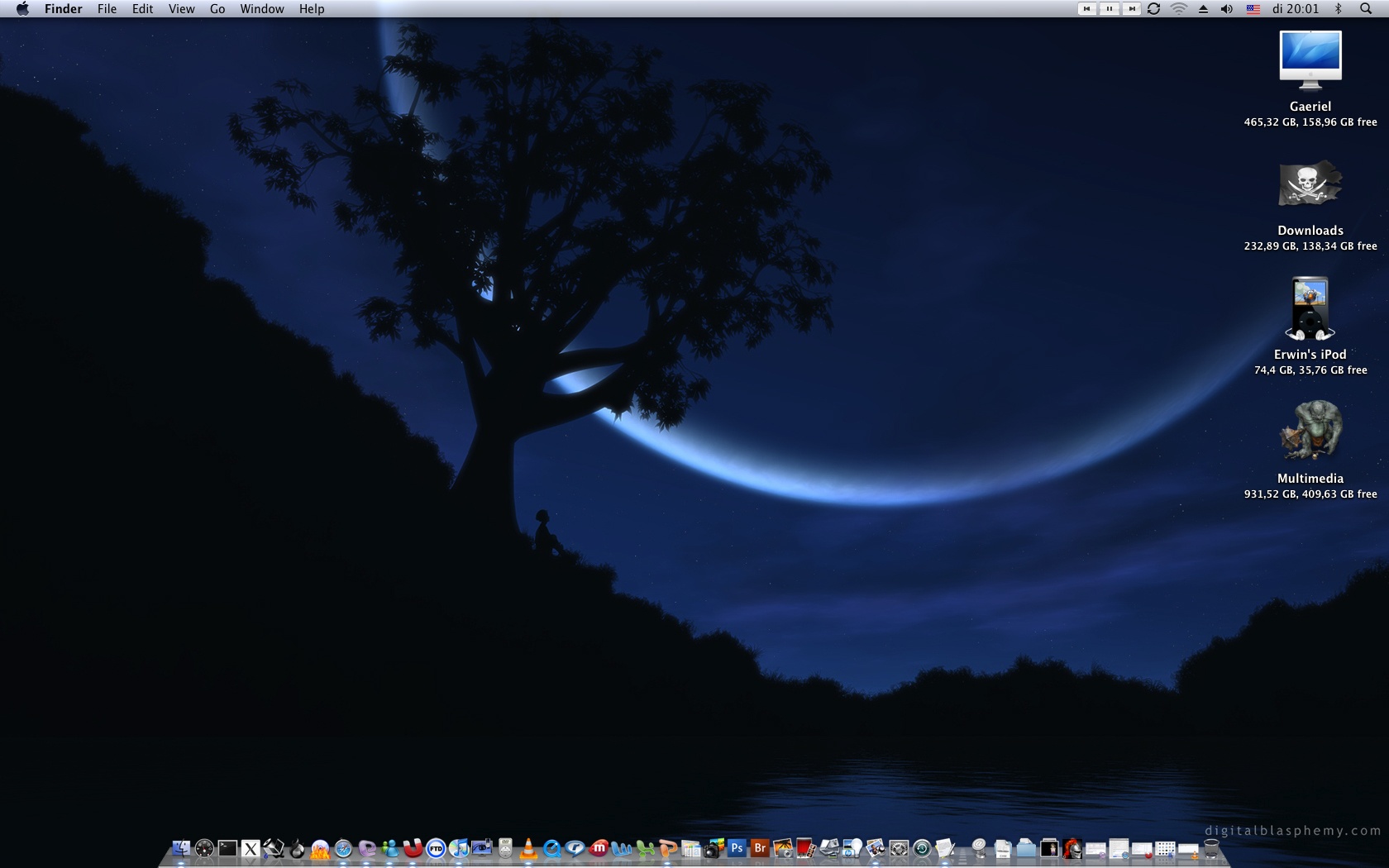
Task: Open the @ sign stack in Dock
Action: (980, 848)
